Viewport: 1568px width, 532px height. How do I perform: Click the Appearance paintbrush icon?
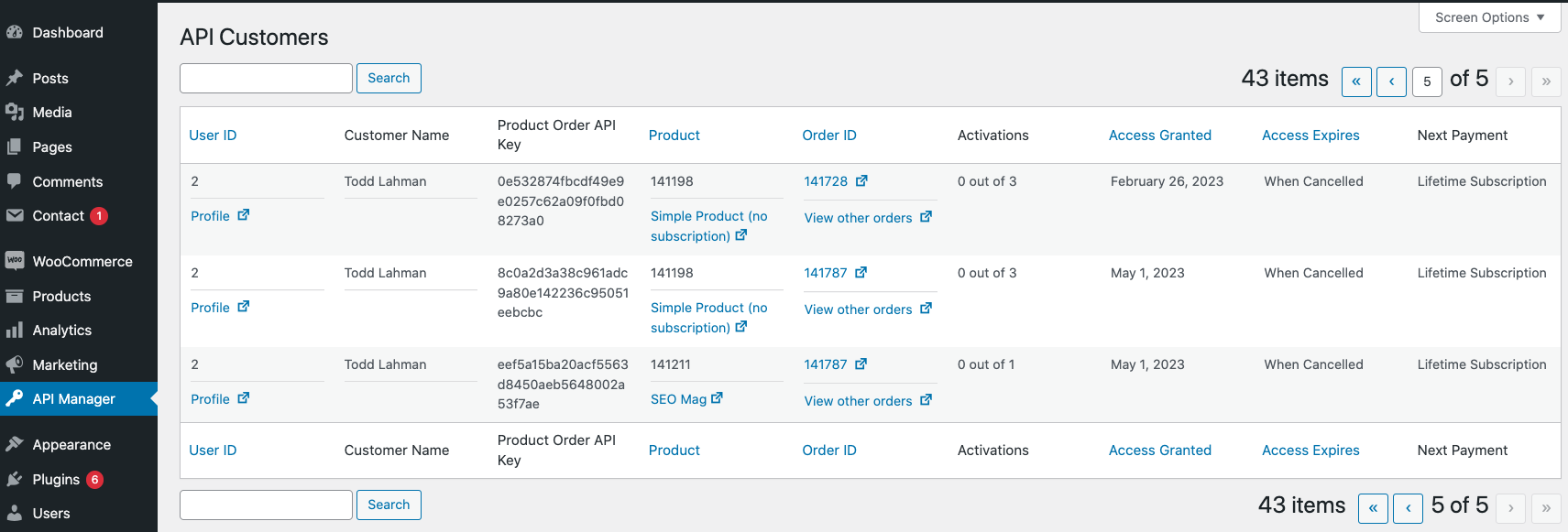tap(15, 444)
